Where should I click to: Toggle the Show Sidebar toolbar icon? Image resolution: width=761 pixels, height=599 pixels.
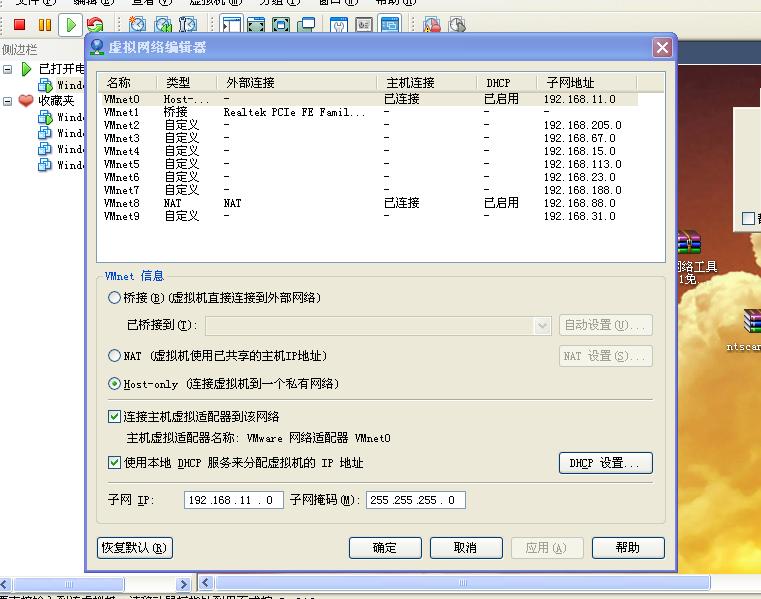tap(232, 25)
